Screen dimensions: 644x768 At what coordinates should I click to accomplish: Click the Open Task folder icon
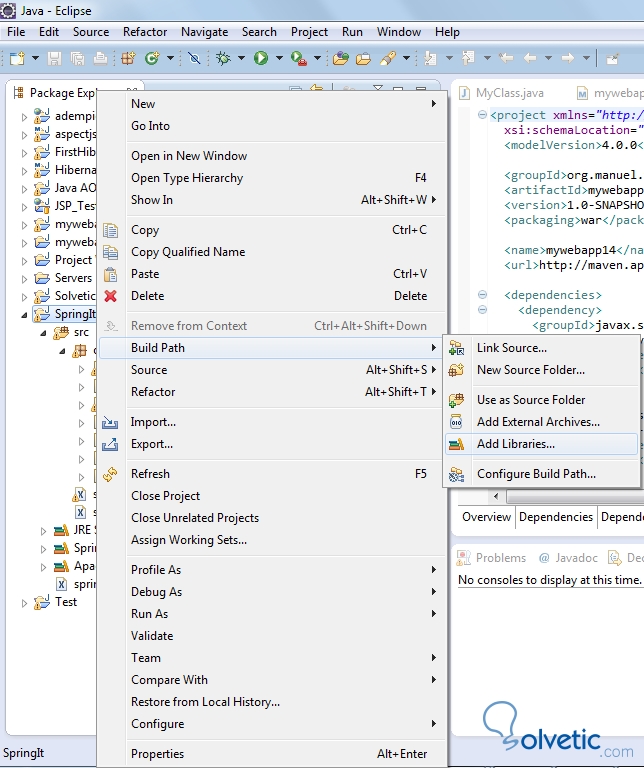click(363, 59)
